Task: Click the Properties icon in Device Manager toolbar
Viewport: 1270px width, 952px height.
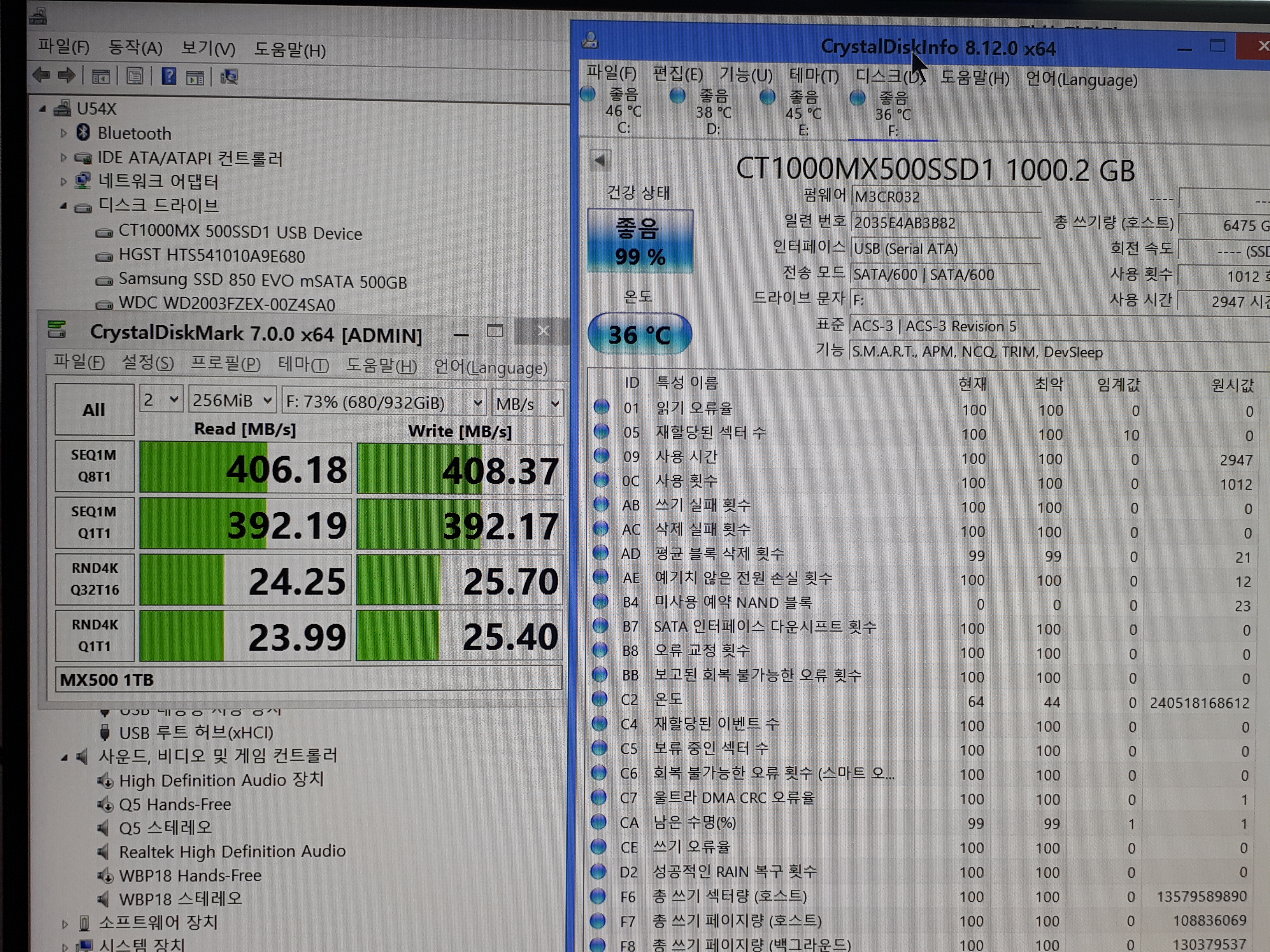Action: coord(135,76)
